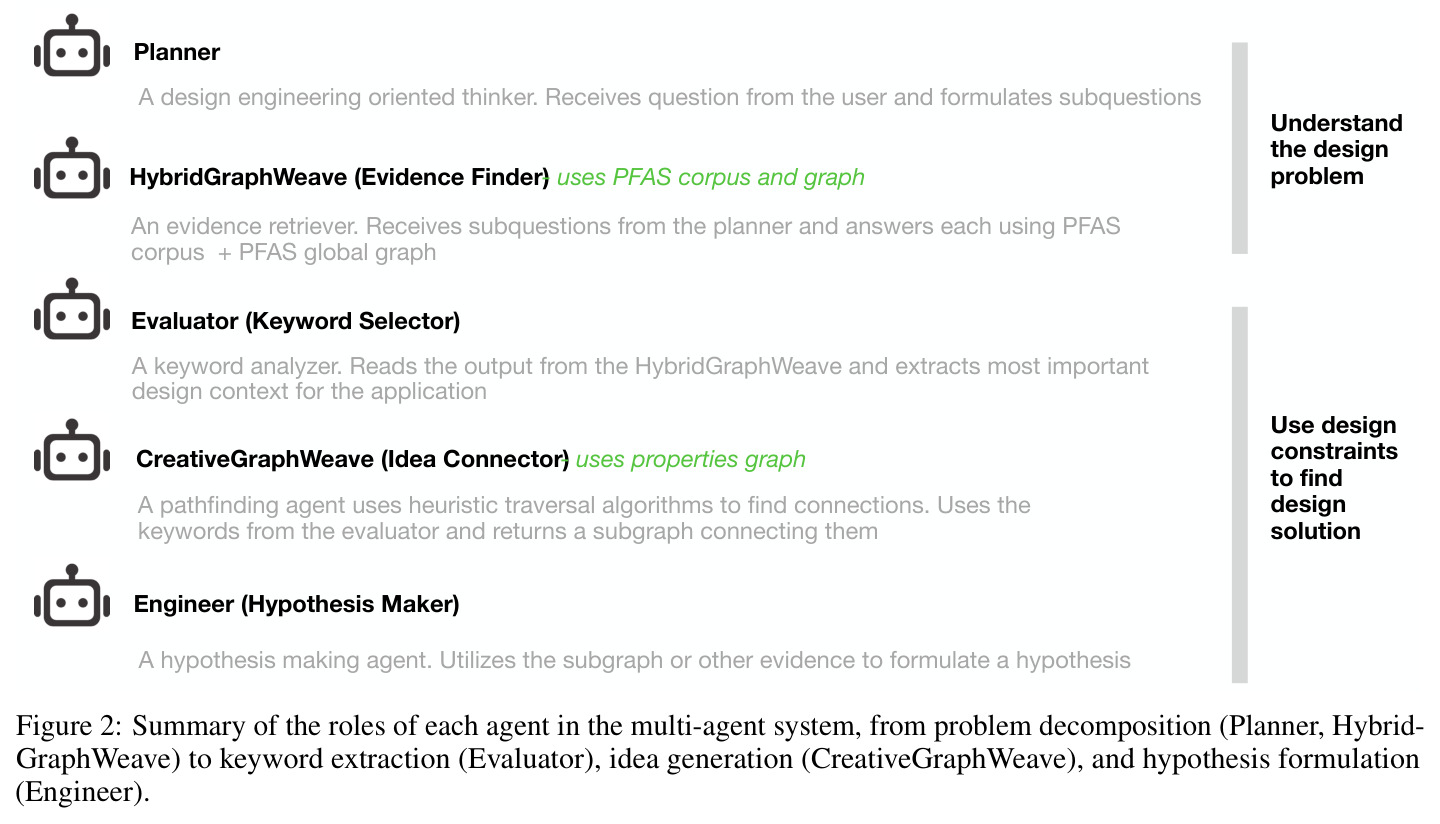Click HybridGraphWeave (Evidence Finder) title
Screen dimensions: 1440x824
click(x=340, y=178)
